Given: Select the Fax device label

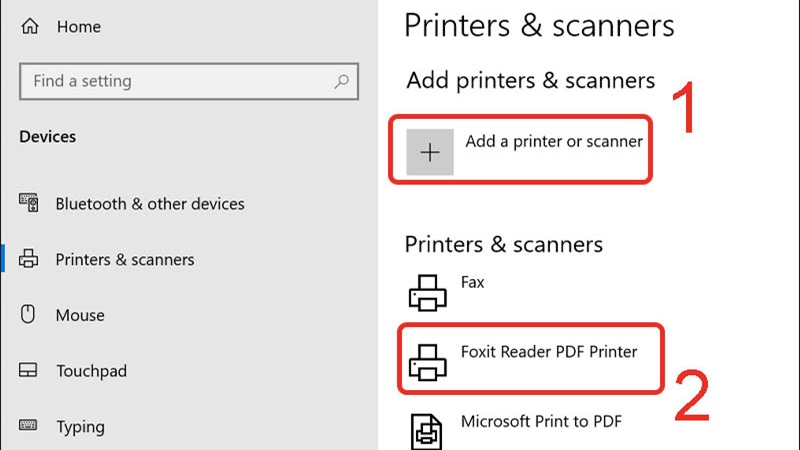Looking at the screenshot, I should pos(473,282).
